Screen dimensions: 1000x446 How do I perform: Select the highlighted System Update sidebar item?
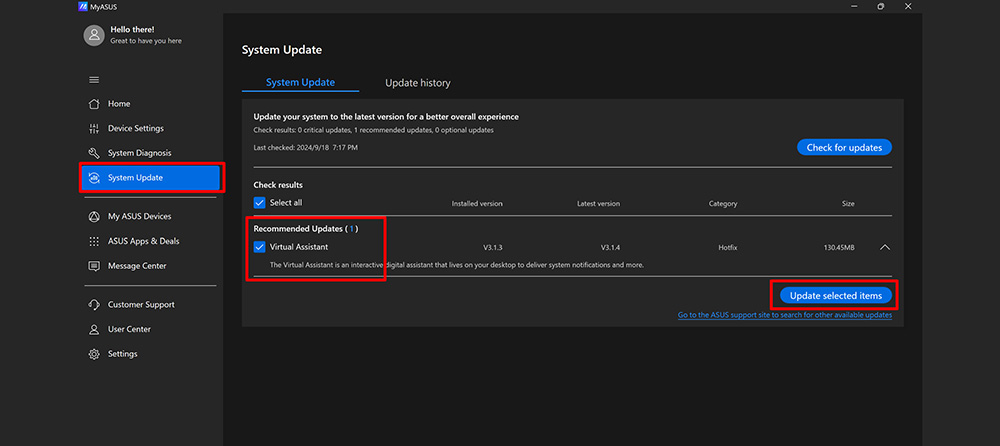tap(151, 177)
